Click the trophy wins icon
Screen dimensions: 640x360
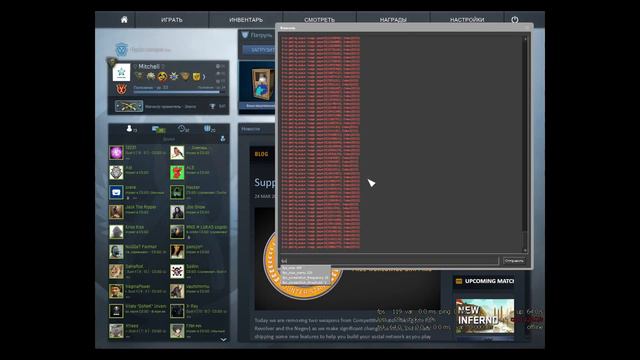[212, 106]
